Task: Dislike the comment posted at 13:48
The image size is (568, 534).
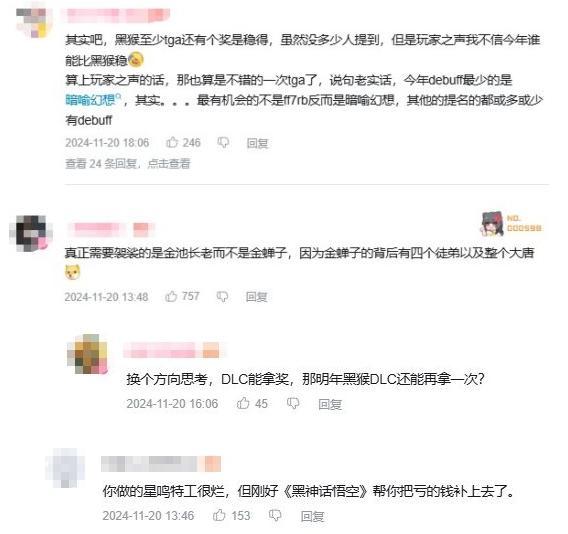Action: coord(222,297)
